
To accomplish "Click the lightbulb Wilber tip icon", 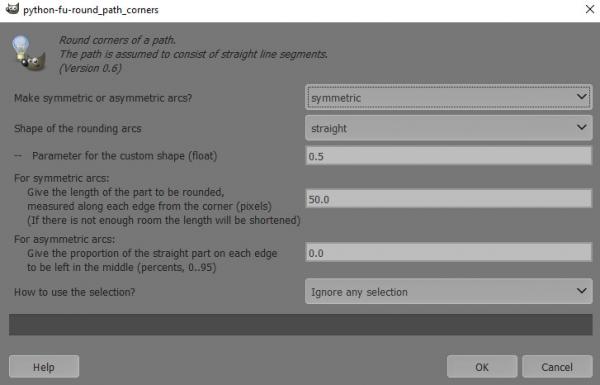I will tap(28, 53).
